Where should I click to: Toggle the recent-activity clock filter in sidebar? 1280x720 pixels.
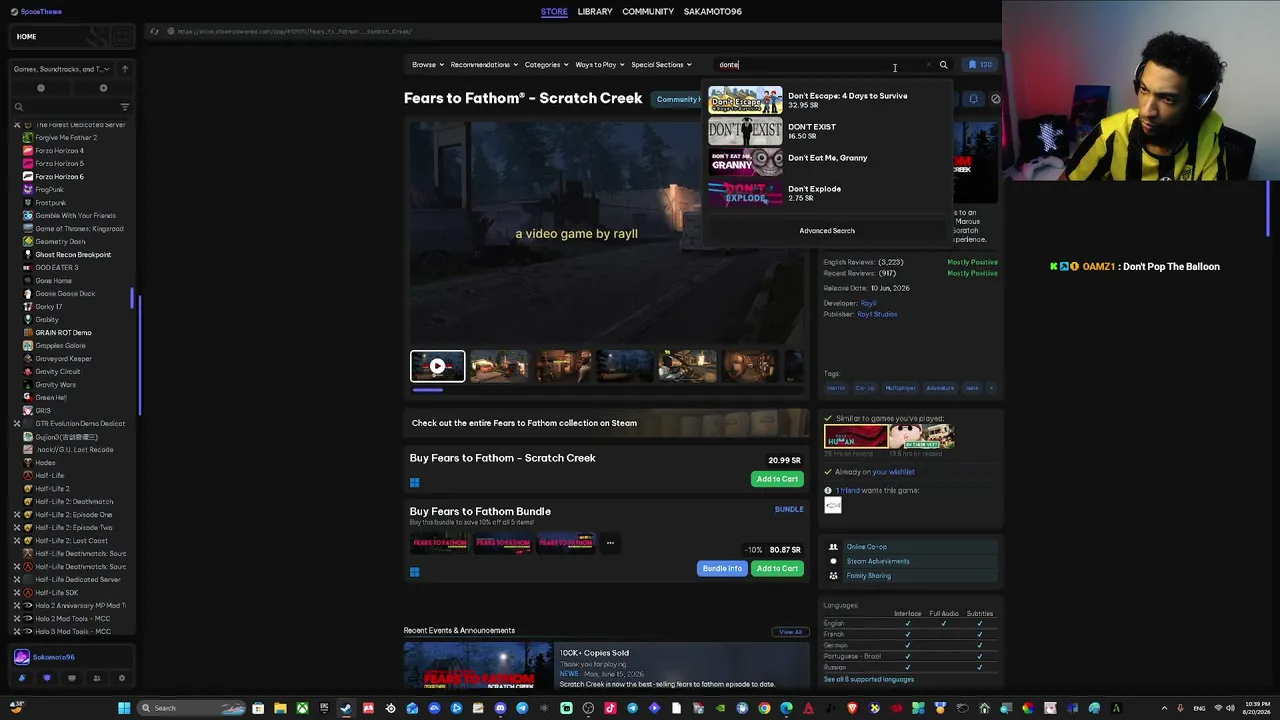point(41,88)
